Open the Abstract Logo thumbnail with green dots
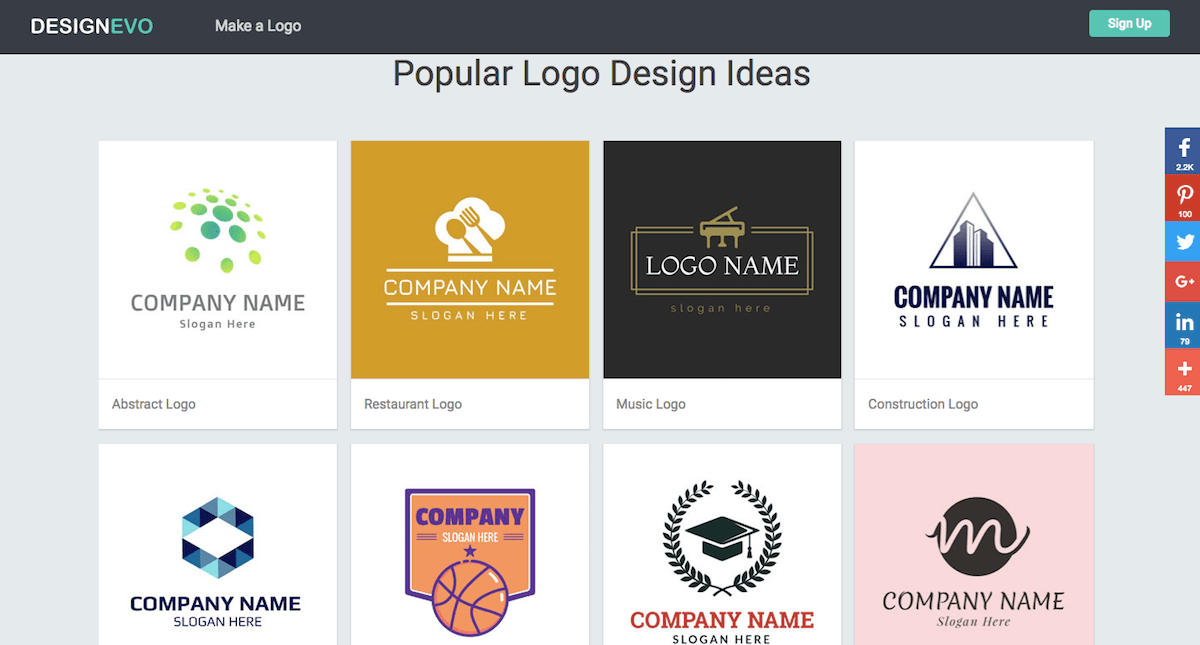The height and width of the screenshot is (645, 1200). pos(218,260)
